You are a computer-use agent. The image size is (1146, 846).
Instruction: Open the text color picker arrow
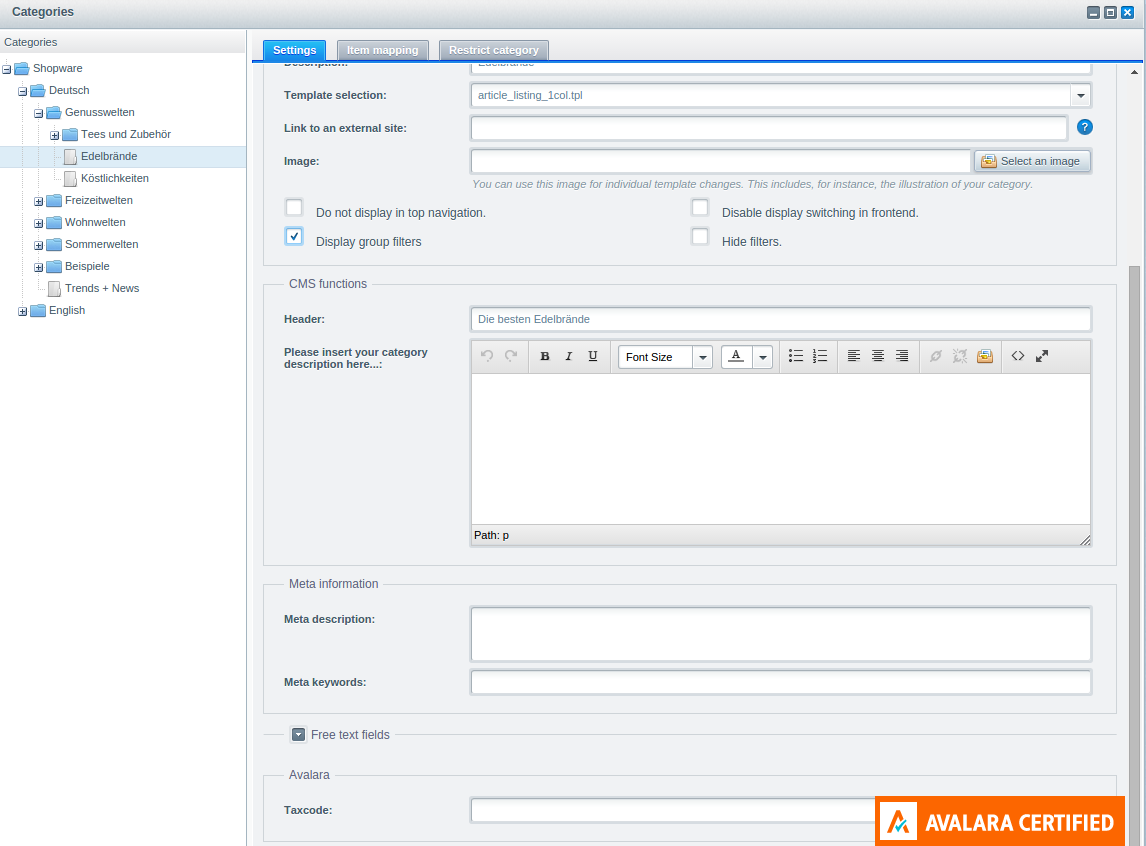click(762, 357)
